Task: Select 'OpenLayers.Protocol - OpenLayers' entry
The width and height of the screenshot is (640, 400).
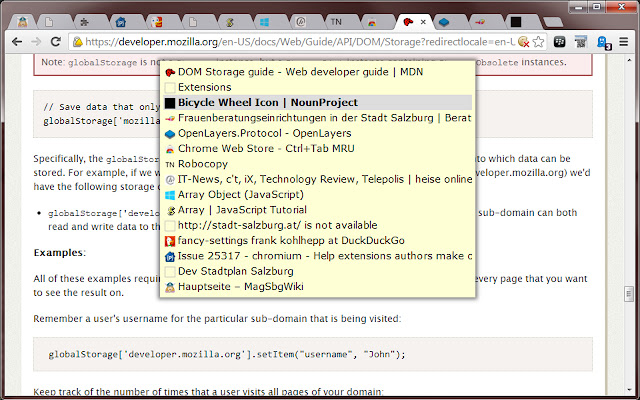Action: [x=318, y=133]
